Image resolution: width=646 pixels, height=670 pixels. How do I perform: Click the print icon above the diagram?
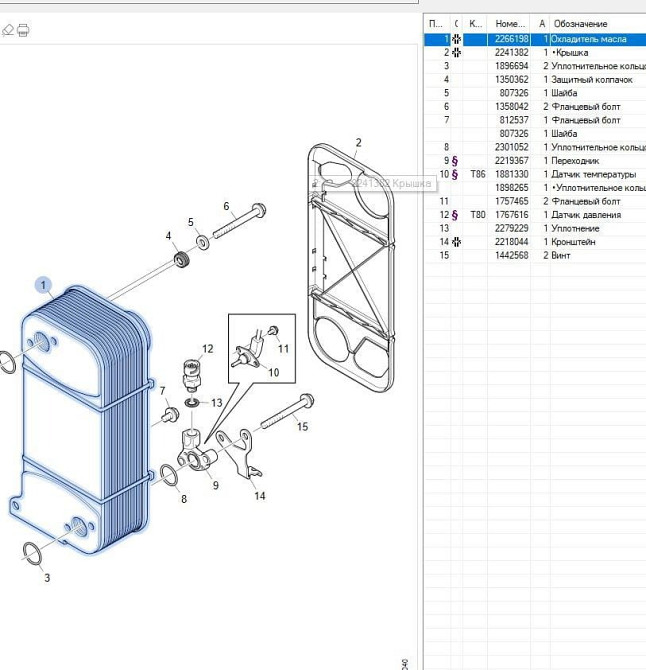(23, 30)
